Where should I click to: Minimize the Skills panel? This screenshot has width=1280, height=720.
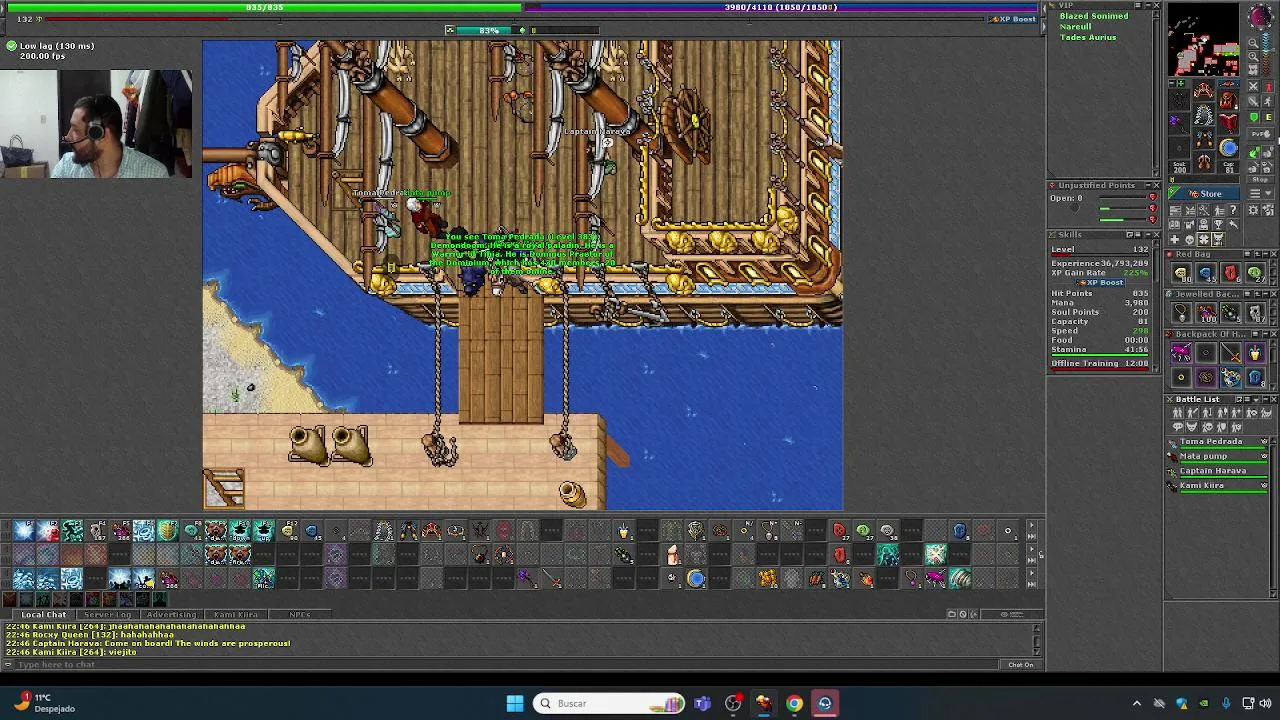click(1147, 234)
